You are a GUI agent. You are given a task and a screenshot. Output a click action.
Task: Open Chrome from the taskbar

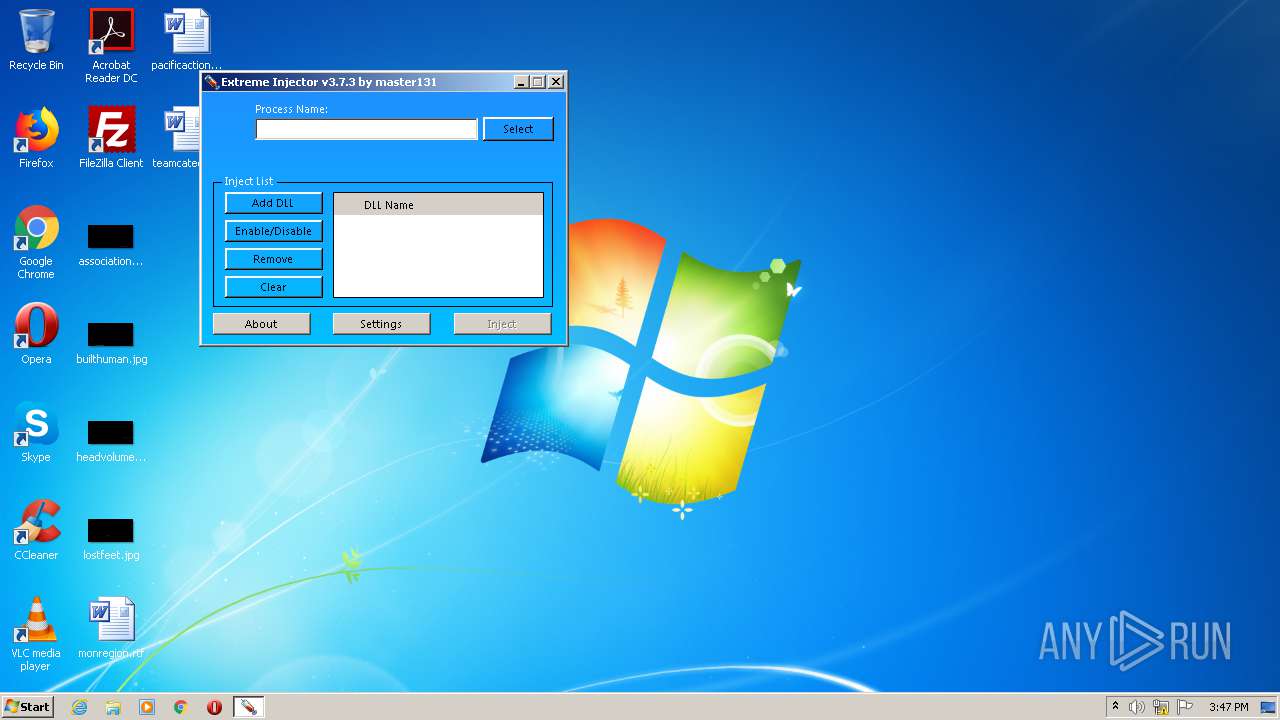click(180, 707)
